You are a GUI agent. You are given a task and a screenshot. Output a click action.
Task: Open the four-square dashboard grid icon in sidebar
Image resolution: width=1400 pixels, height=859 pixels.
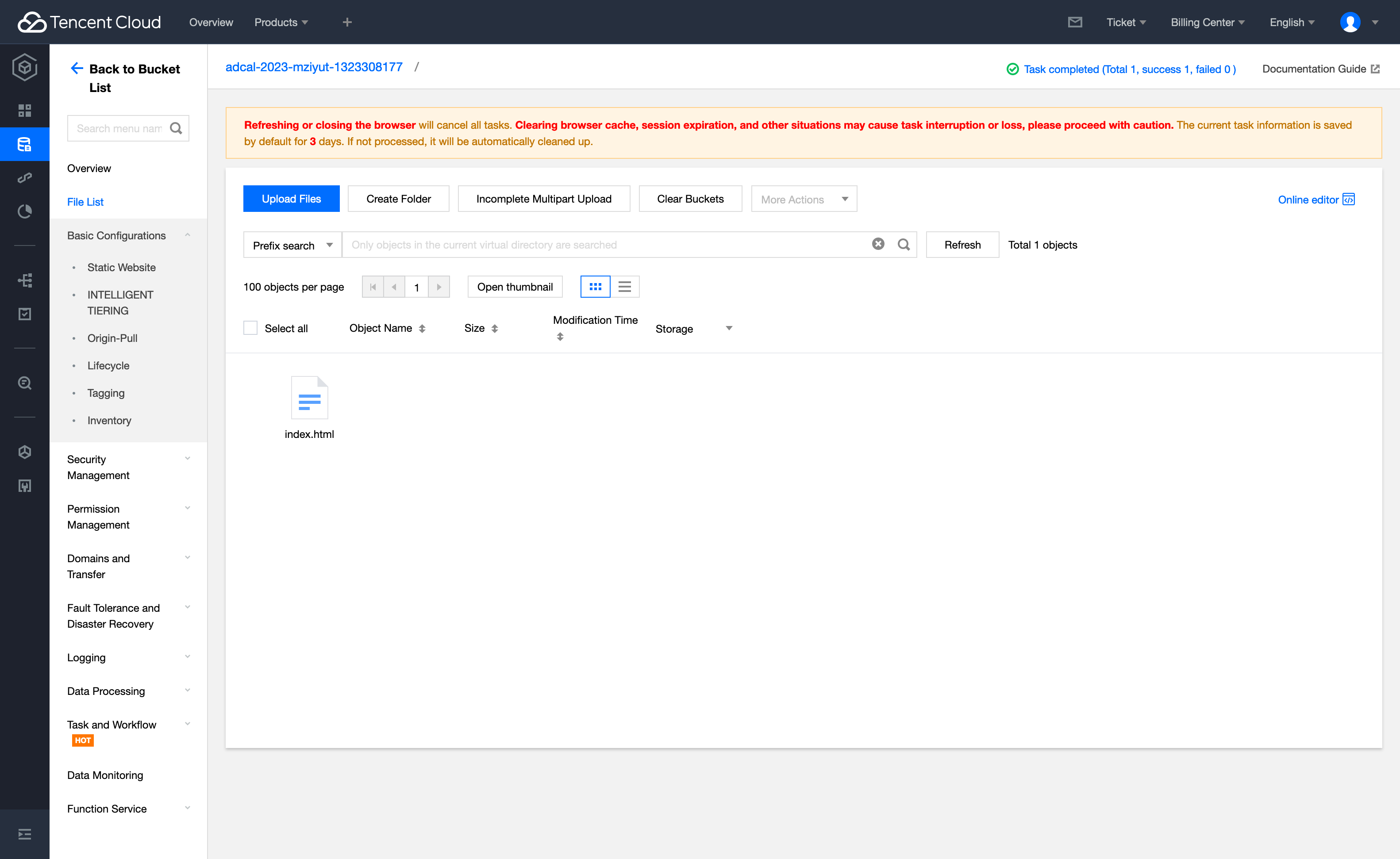click(24, 110)
